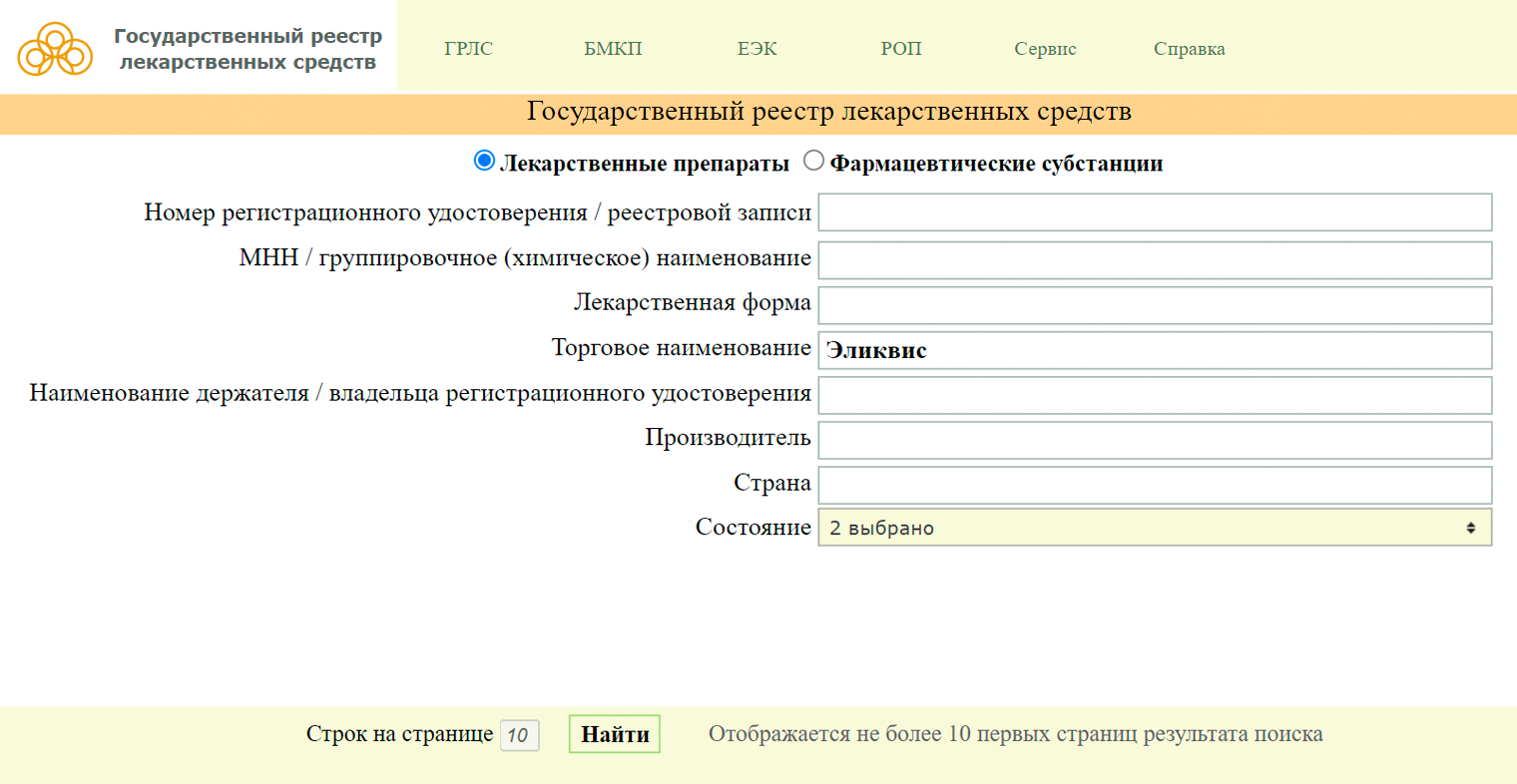Click the Строк на странице label
The width and height of the screenshot is (1517, 784).
tap(399, 734)
